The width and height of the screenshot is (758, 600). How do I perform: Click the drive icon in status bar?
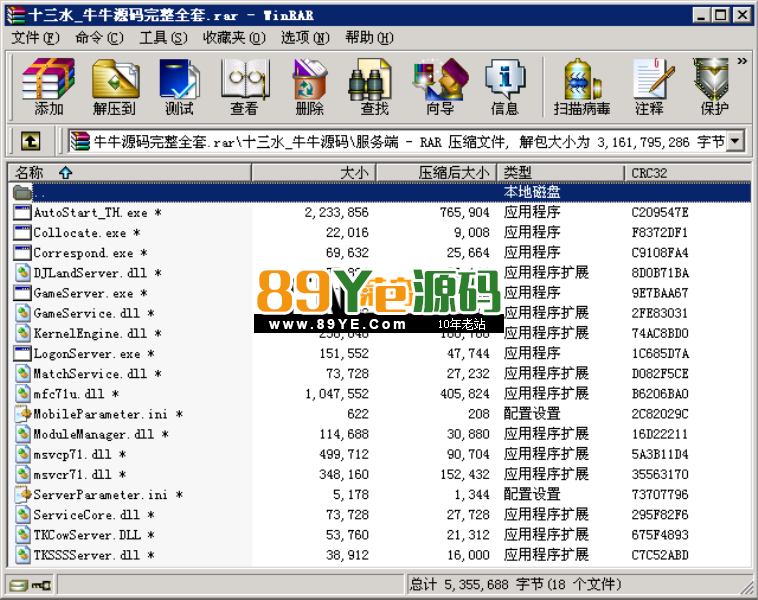tap(19, 585)
